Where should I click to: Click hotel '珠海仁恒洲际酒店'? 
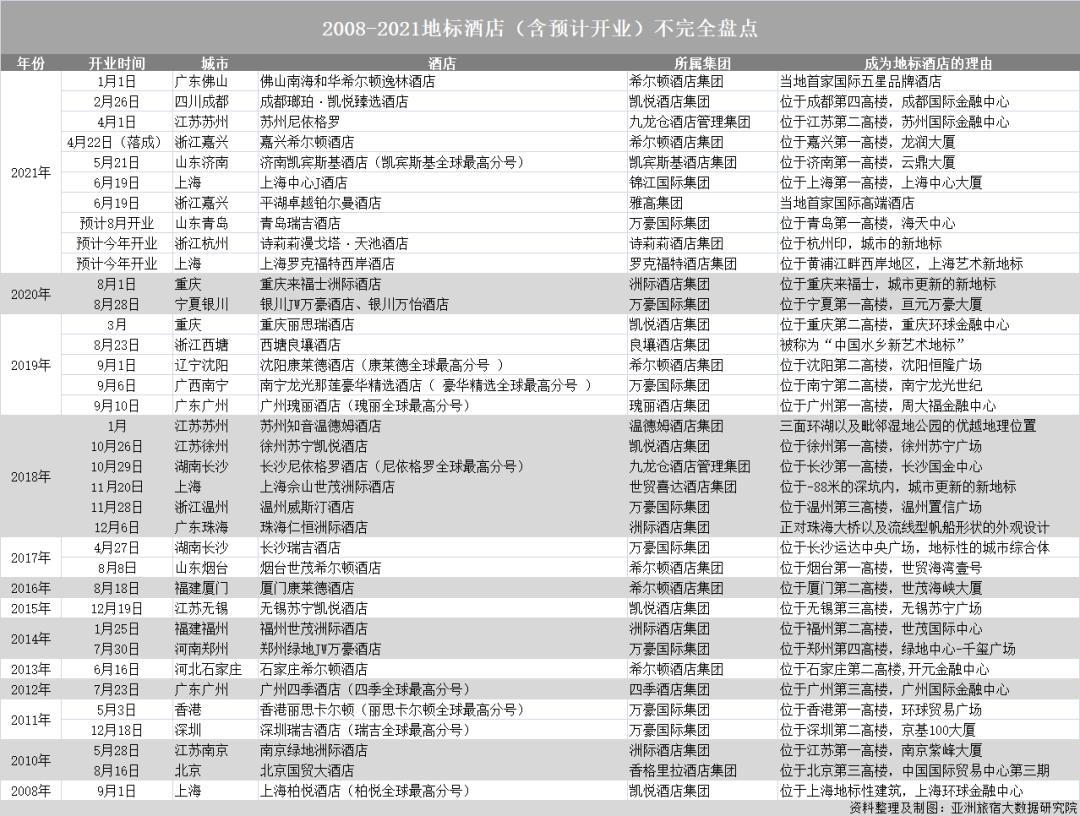313,527
